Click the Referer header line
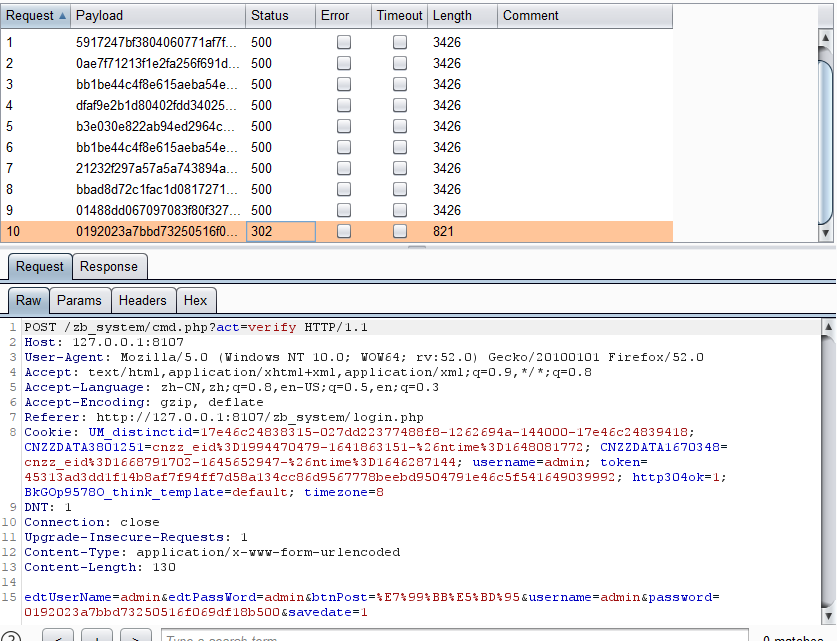Viewport: 837px width, 641px height. [x=224, y=417]
